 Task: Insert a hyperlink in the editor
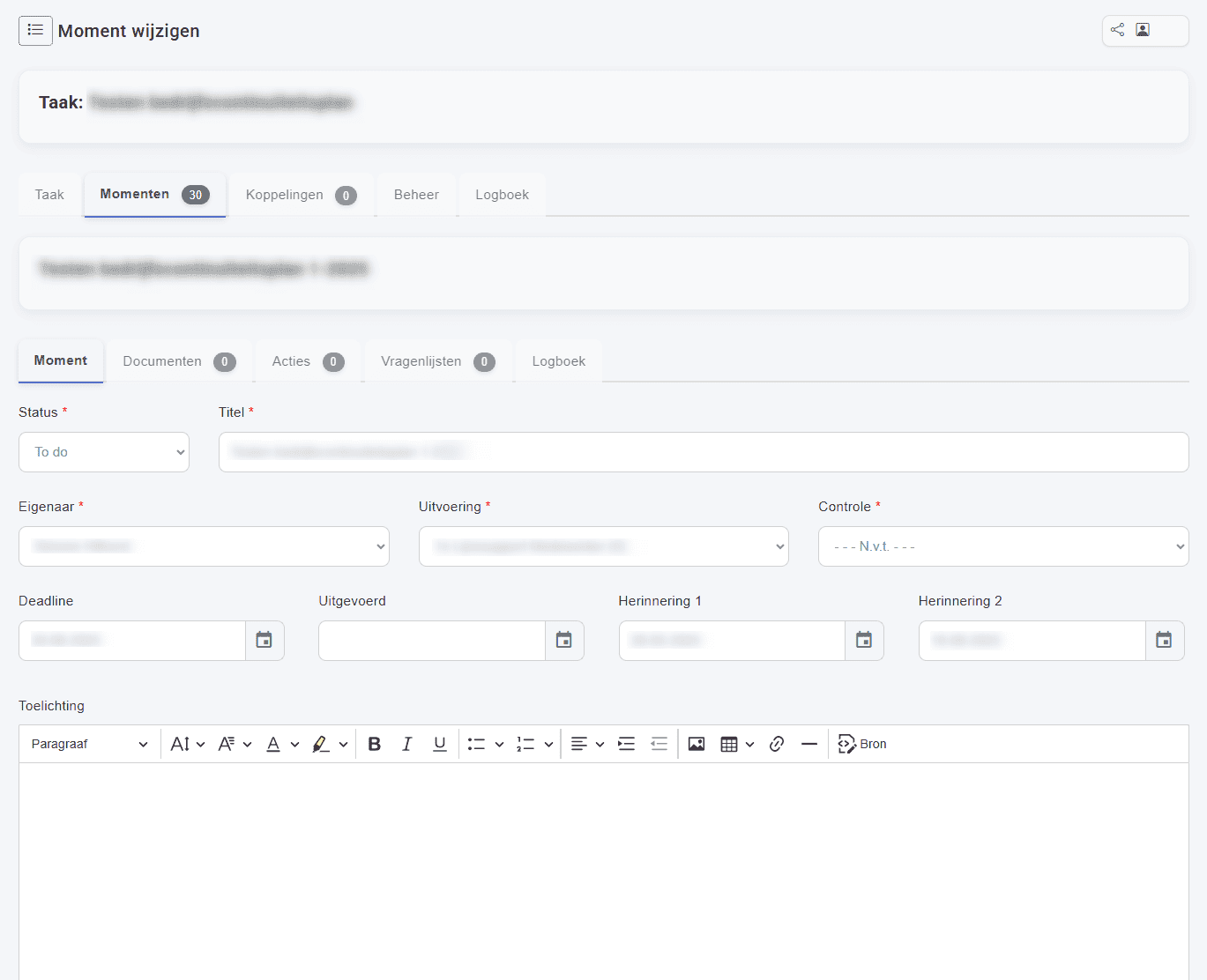point(777,744)
